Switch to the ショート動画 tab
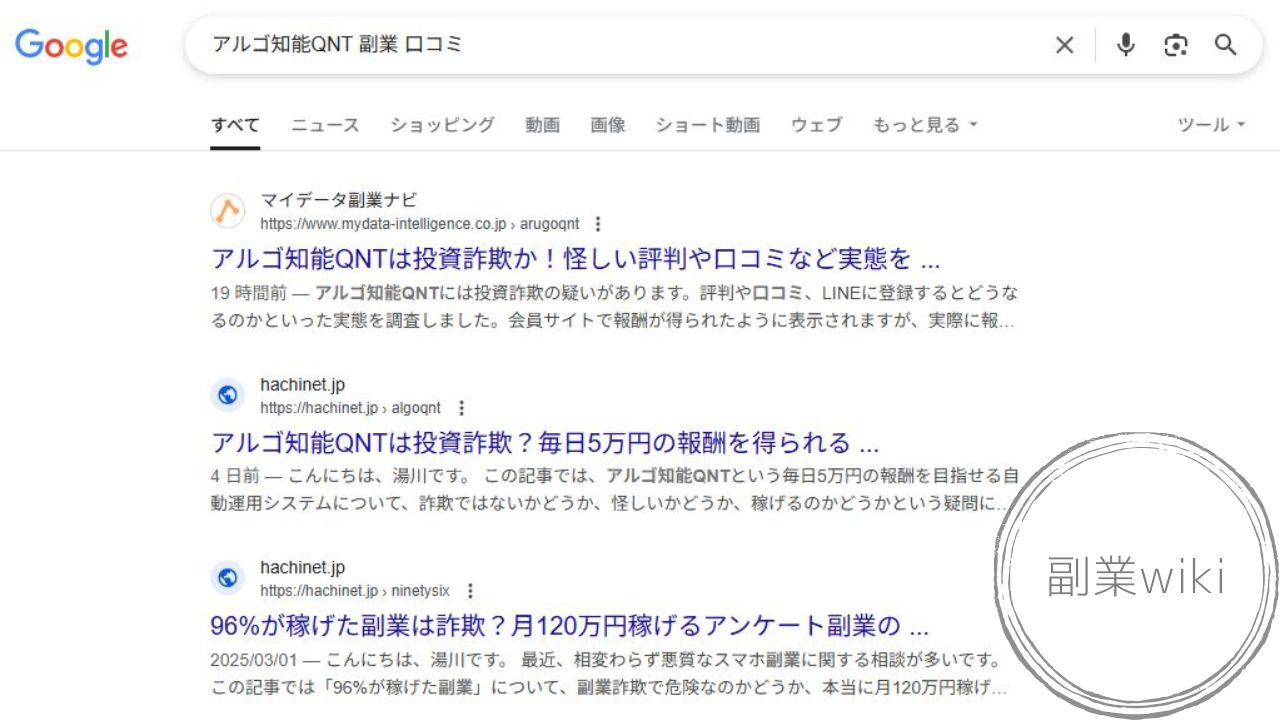 click(708, 125)
